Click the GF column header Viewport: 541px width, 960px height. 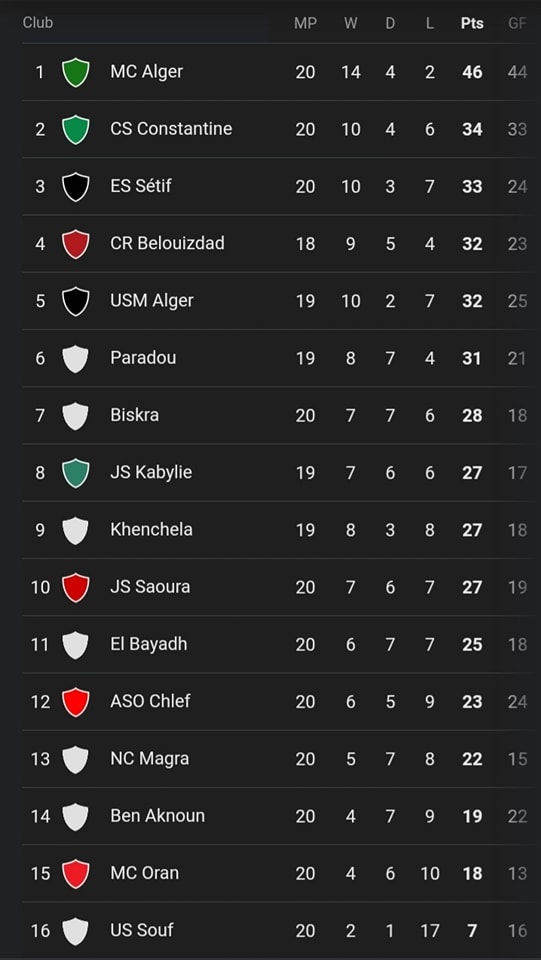pyautogui.click(x=517, y=23)
